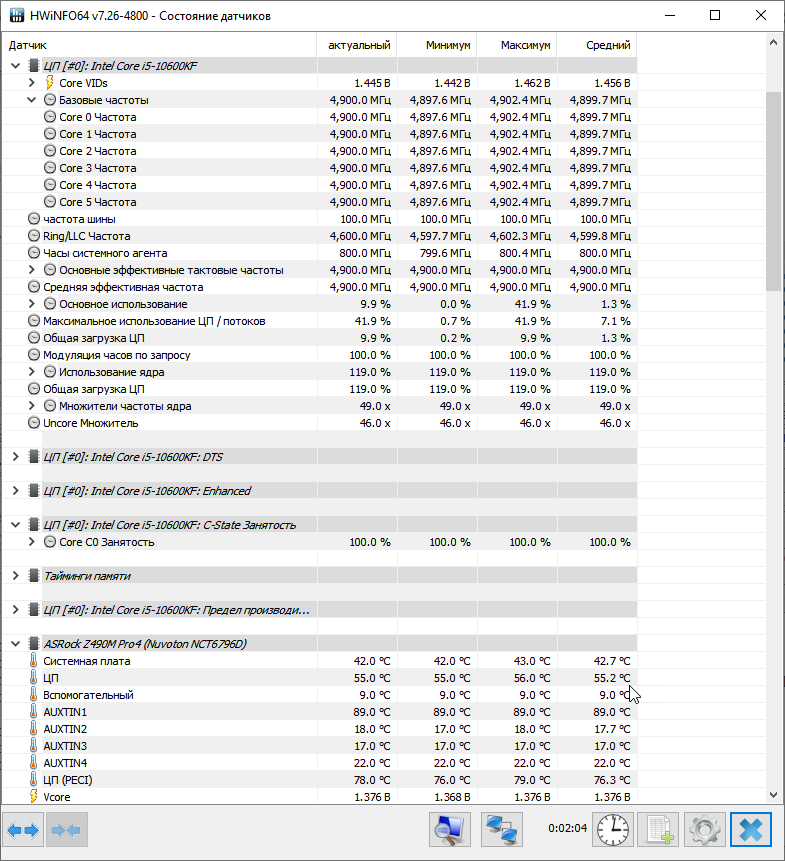Viewport: 785px width, 861px height.
Task: Click the thermometer icon next to AUXTIN1
Action: pyautogui.click(x=33, y=712)
